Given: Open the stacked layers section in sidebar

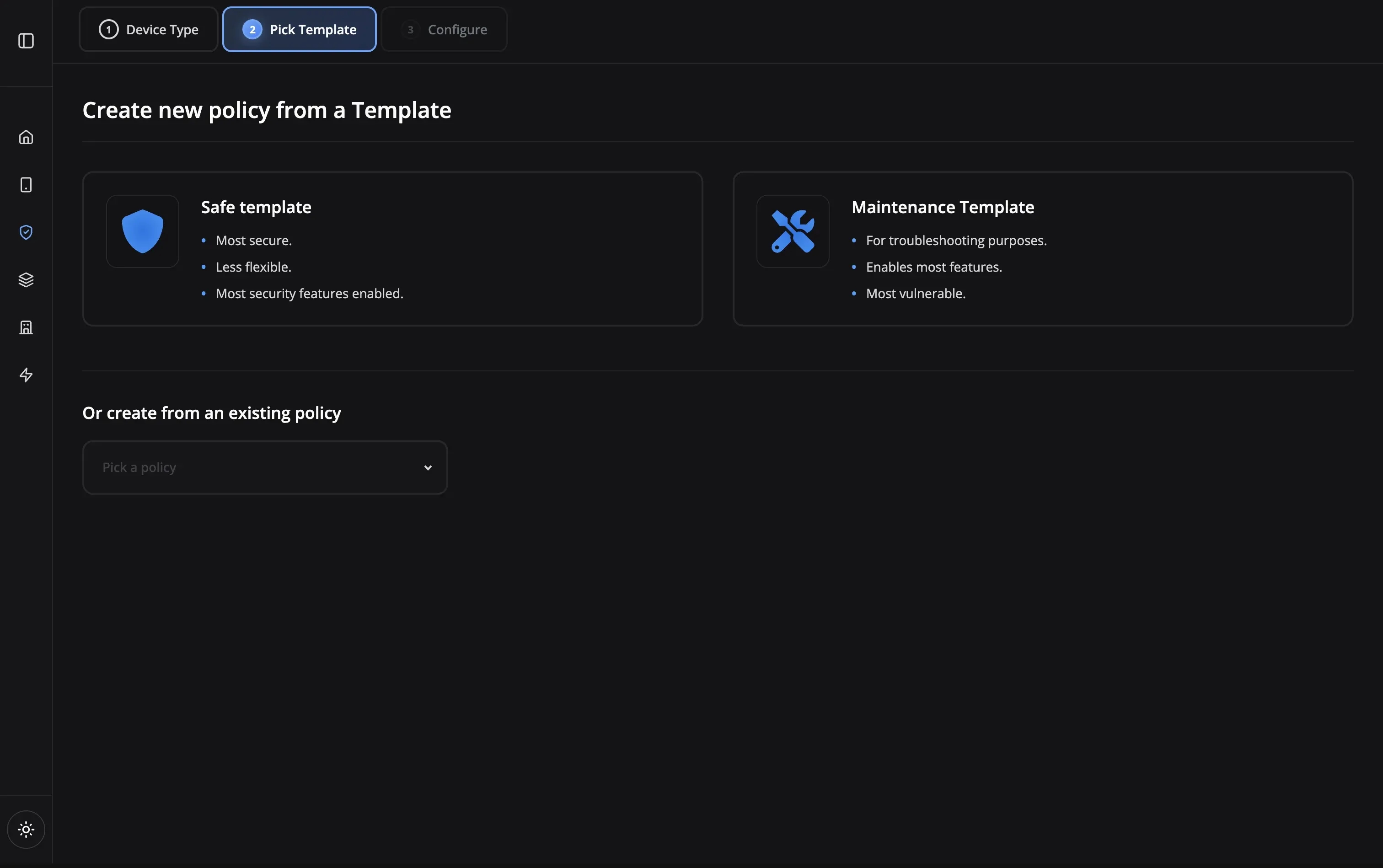Looking at the screenshot, I should pos(26,279).
